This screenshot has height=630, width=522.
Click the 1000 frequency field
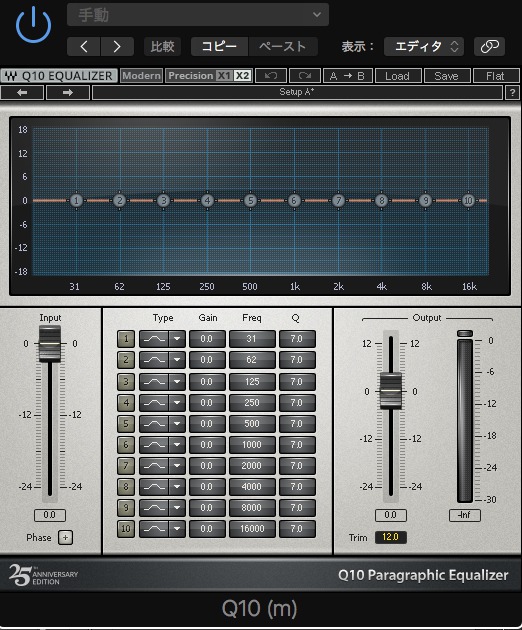coord(252,444)
